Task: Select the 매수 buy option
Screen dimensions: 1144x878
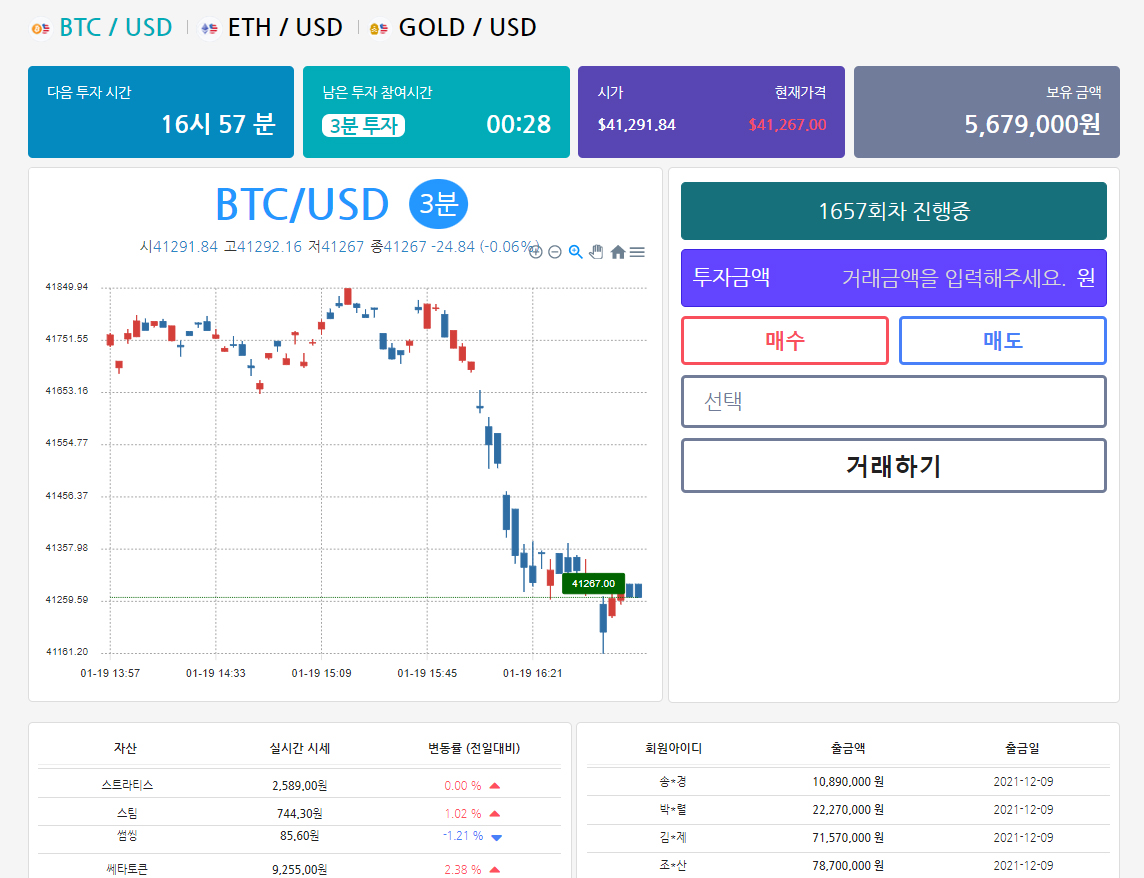Action: 785,340
